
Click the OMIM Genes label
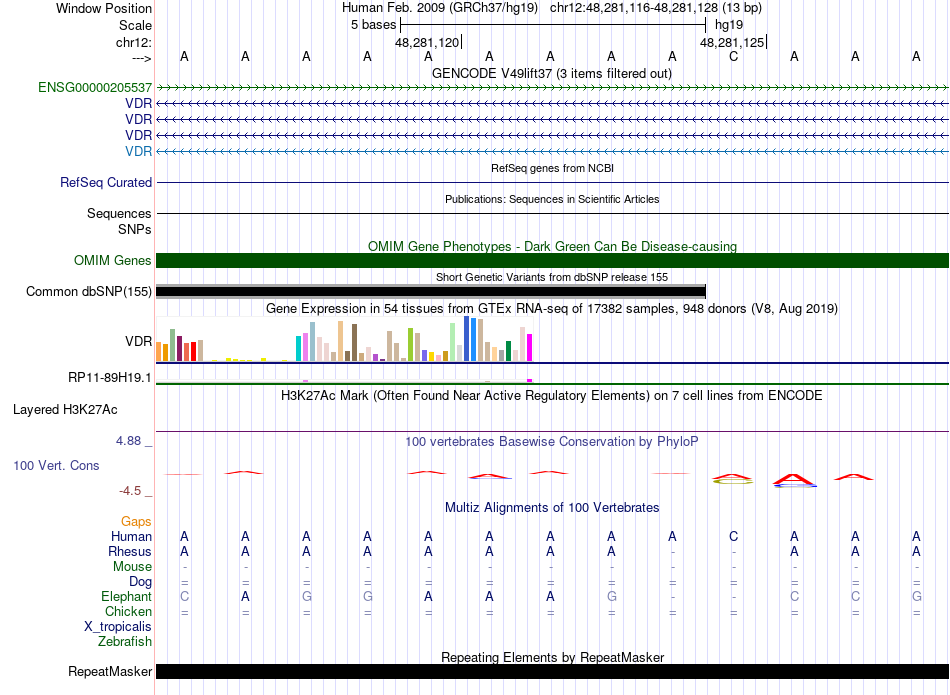(x=113, y=261)
